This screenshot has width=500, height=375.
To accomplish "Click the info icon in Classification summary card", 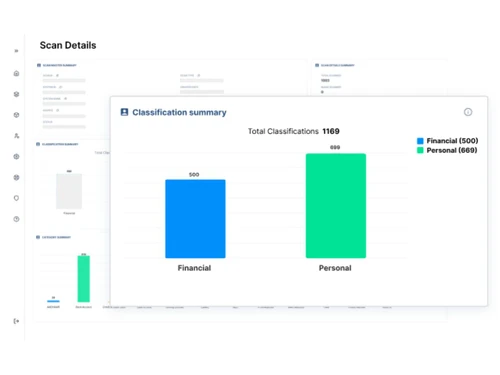I will tap(468, 112).
